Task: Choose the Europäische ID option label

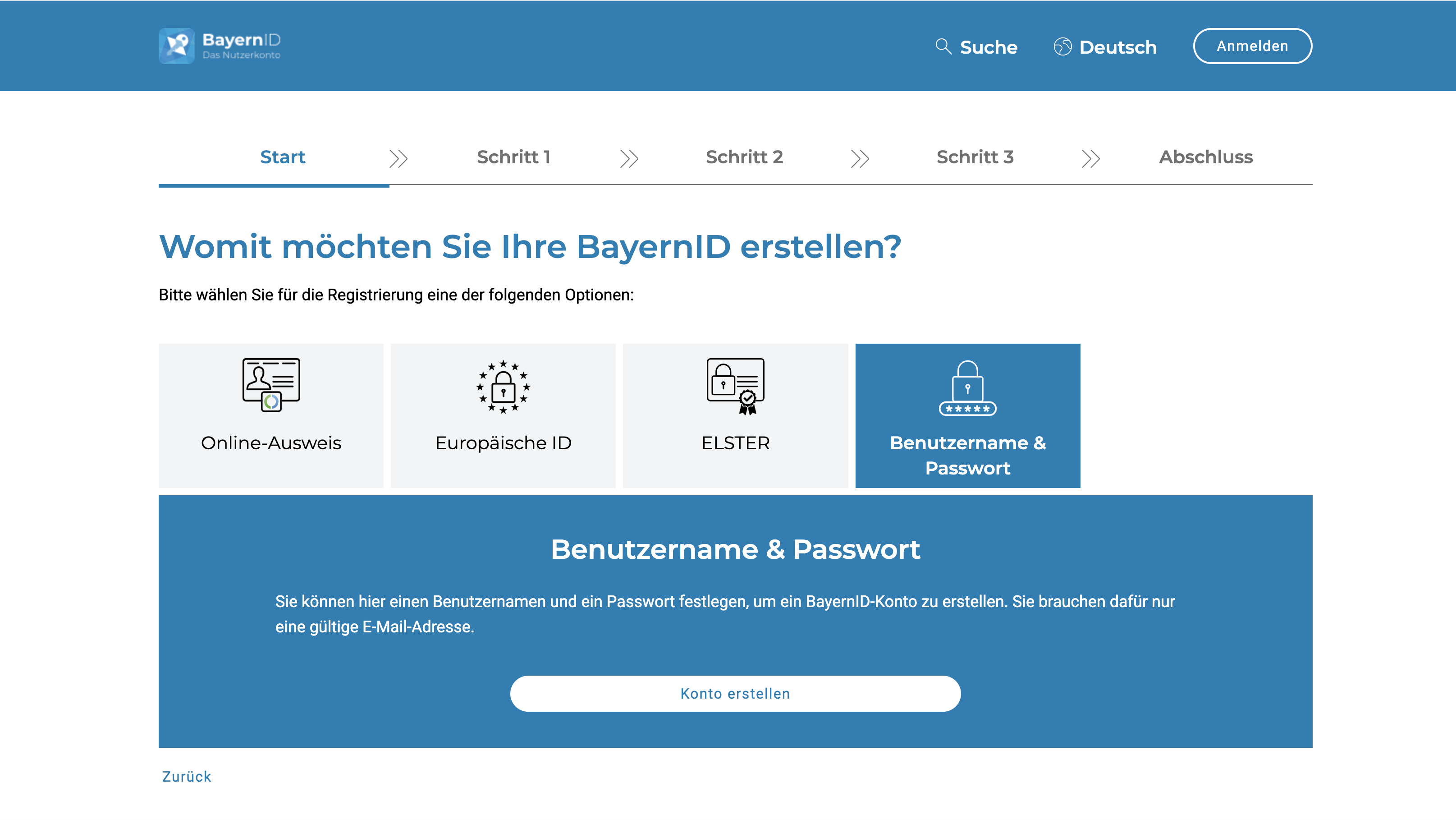Action: point(503,443)
